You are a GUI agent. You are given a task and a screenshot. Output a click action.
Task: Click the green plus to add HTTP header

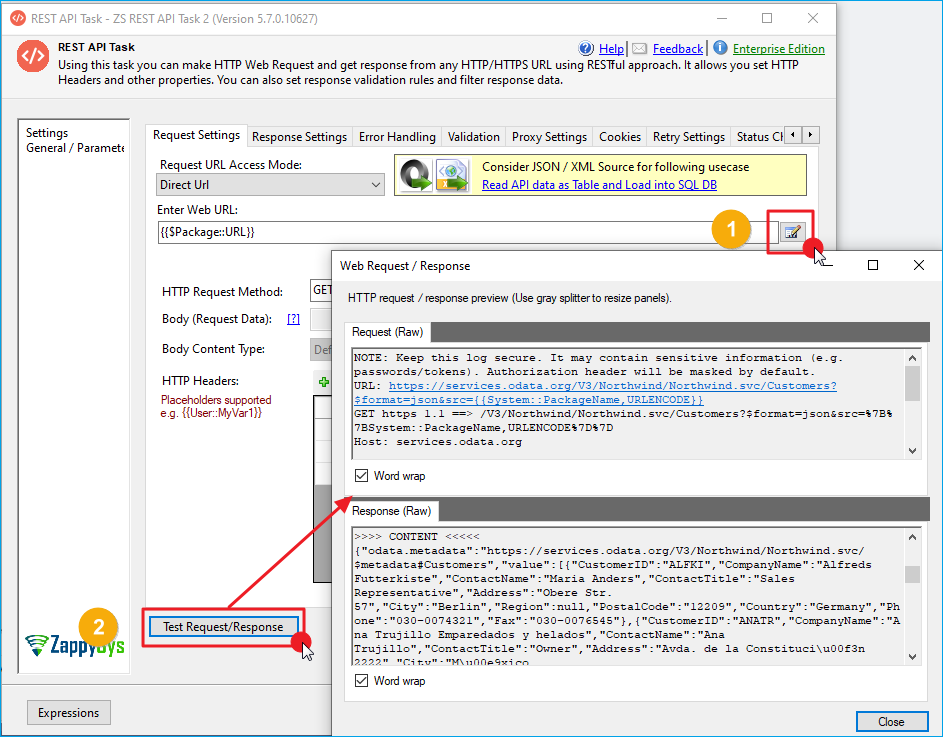pyautogui.click(x=323, y=382)
